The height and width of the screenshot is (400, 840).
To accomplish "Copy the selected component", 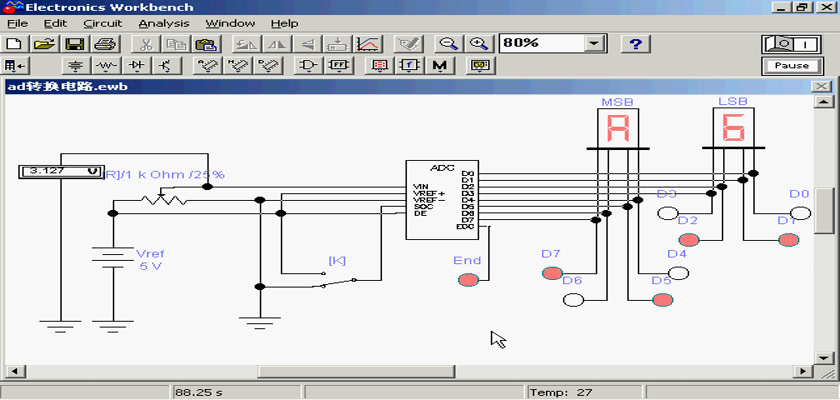I will (174, 44).
